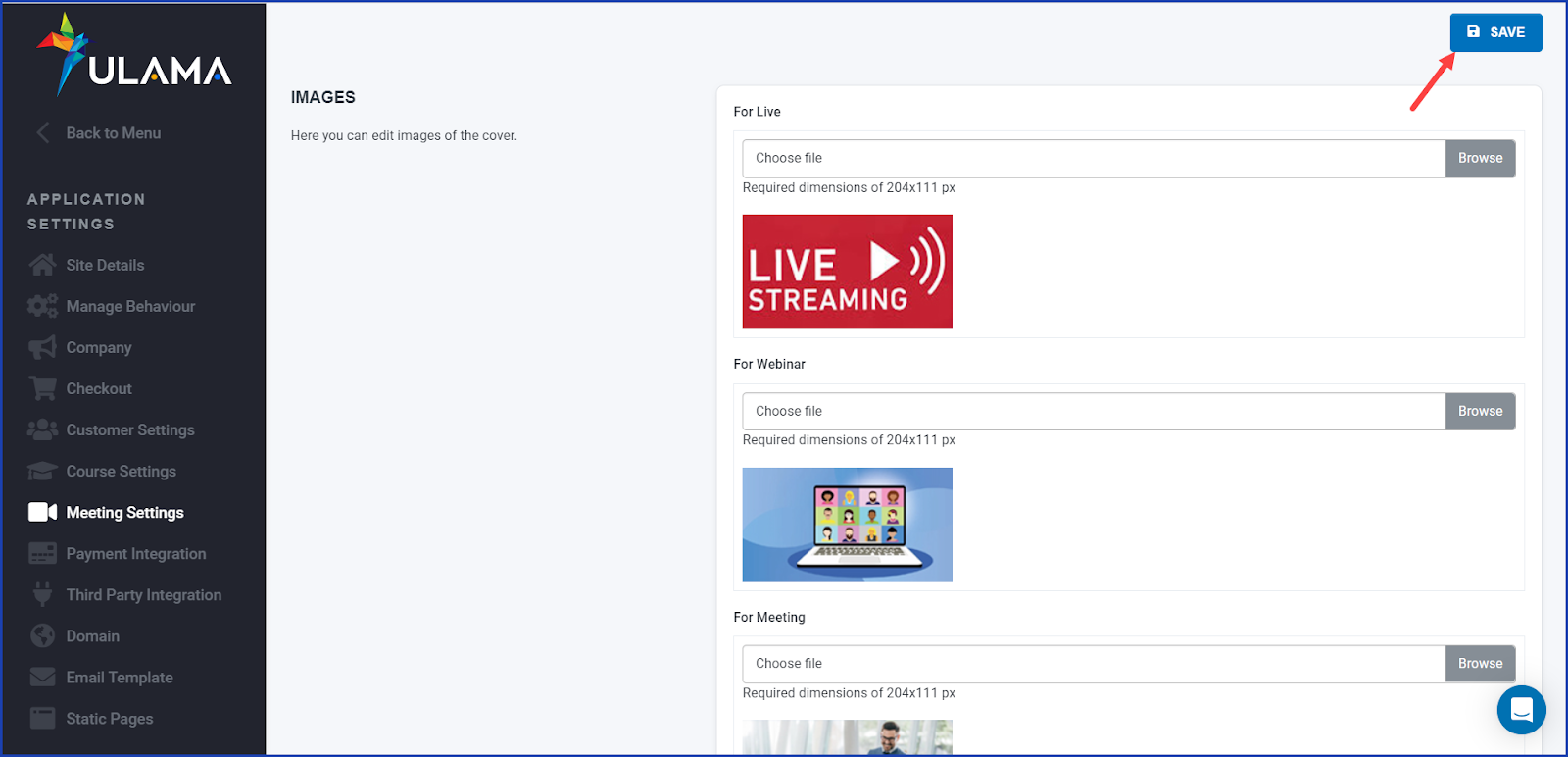
Task: Select Meeting Settings menu item
Action: tap(125, 512)
